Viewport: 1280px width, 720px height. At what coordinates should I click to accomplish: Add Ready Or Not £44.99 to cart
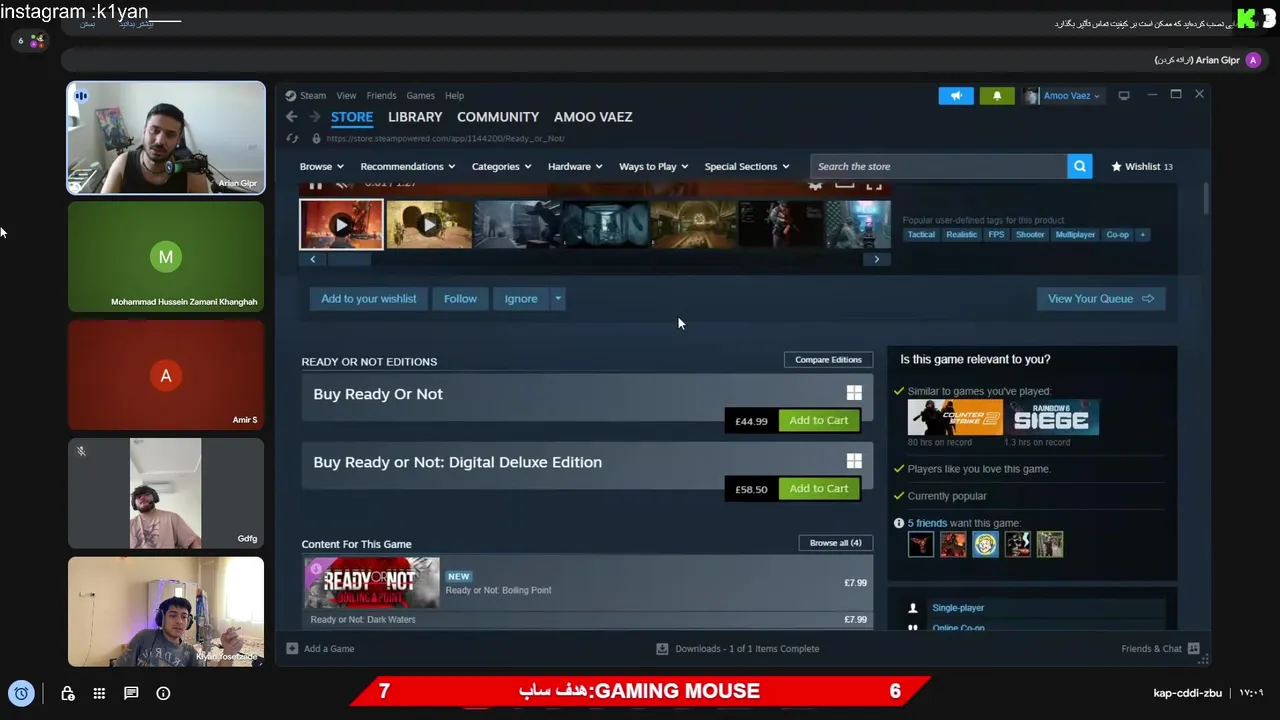[818, 420]
